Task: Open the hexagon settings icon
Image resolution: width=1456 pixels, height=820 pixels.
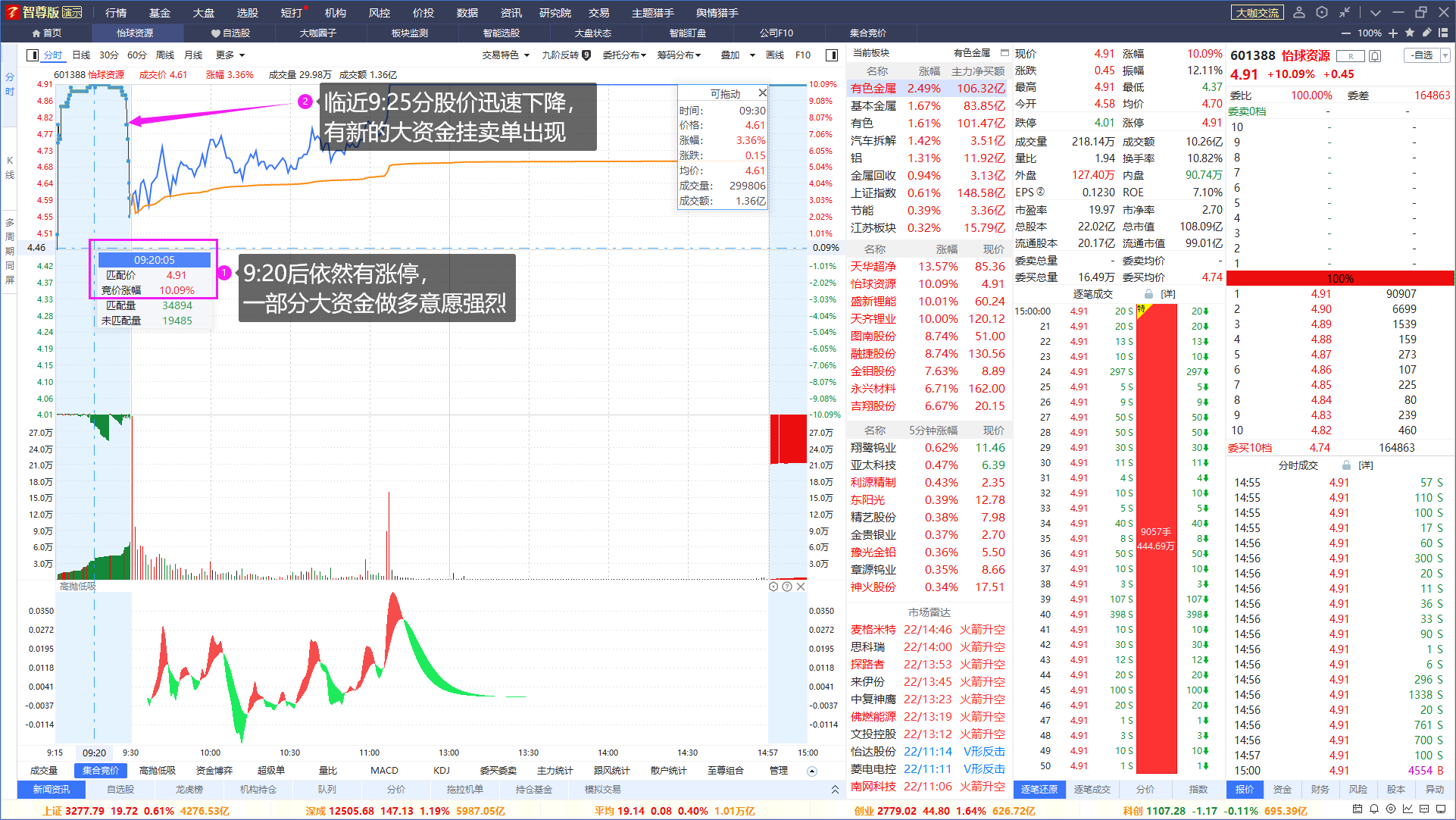Action: [x=1322, y=12]
